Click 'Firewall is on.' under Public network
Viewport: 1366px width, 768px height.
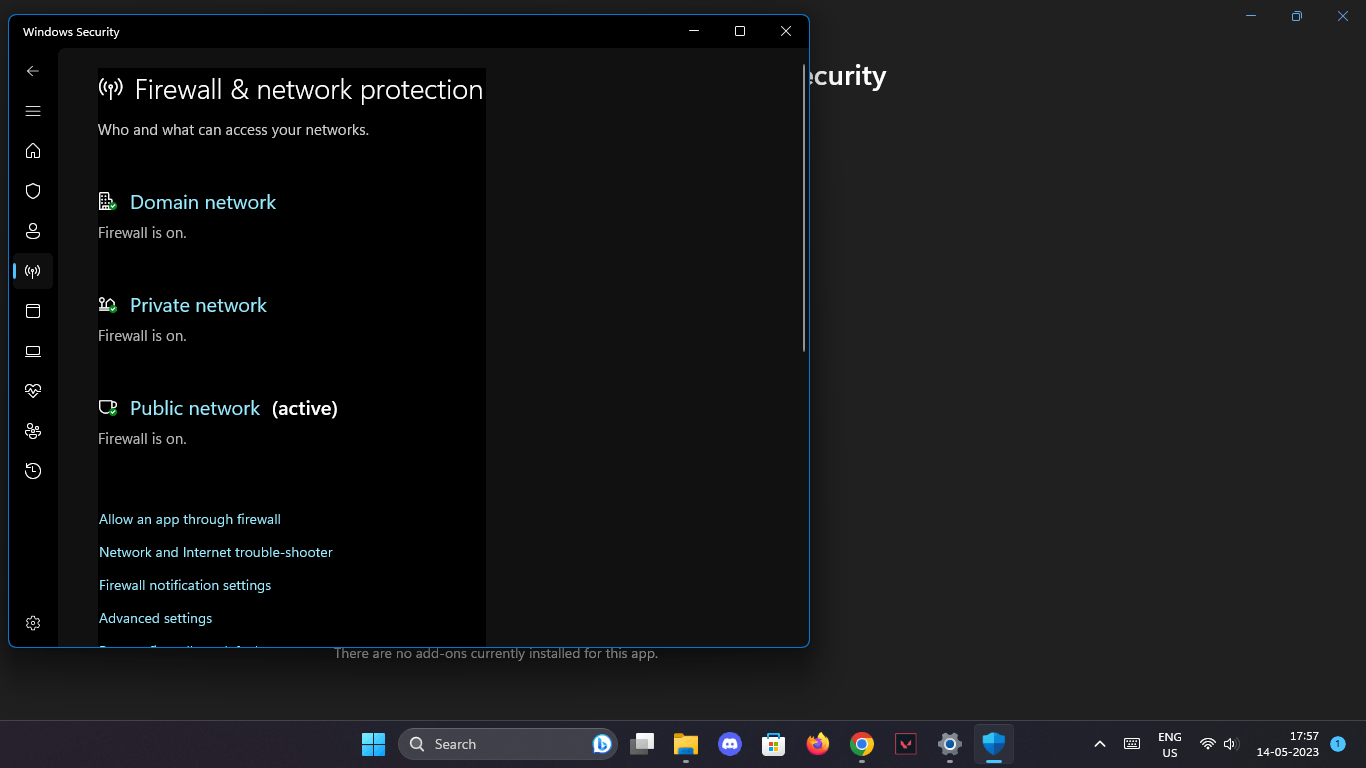[x=142, y=439]
